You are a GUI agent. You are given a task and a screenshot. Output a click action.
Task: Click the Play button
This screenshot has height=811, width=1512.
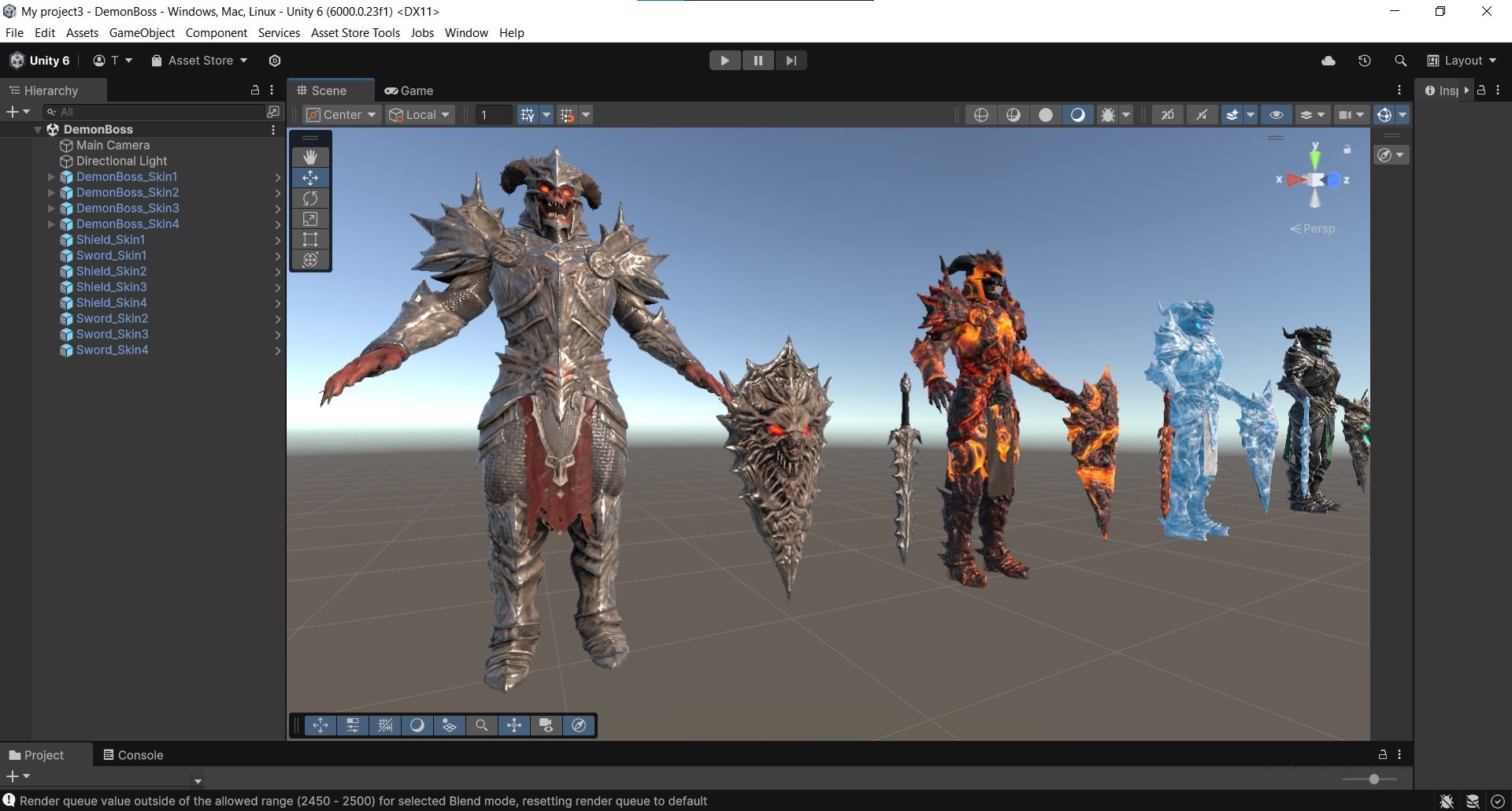pyautogui.click(x=724, y=61)
